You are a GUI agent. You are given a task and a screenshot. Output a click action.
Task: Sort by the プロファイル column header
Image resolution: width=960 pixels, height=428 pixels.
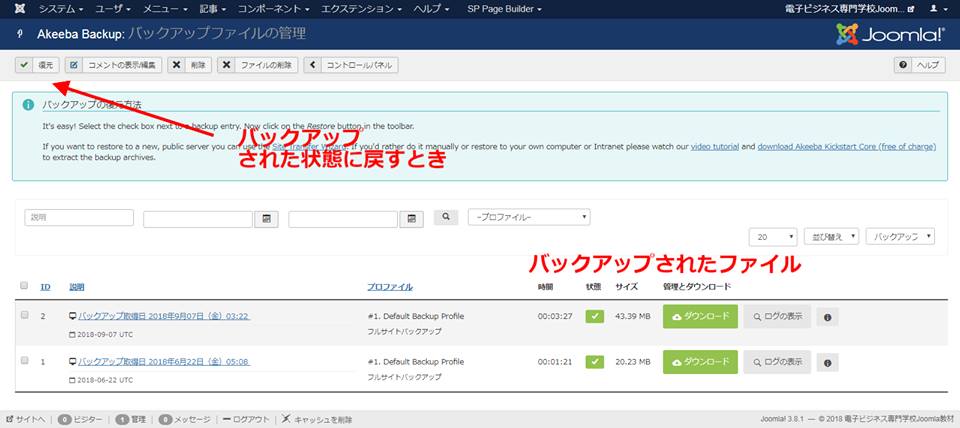(x=390, y=287)
